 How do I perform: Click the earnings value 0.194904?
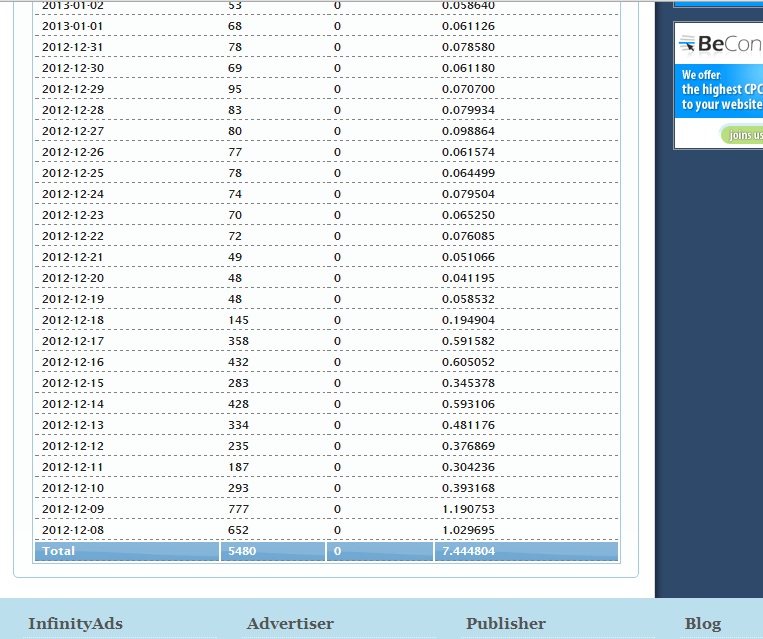[x=468, y=320]
